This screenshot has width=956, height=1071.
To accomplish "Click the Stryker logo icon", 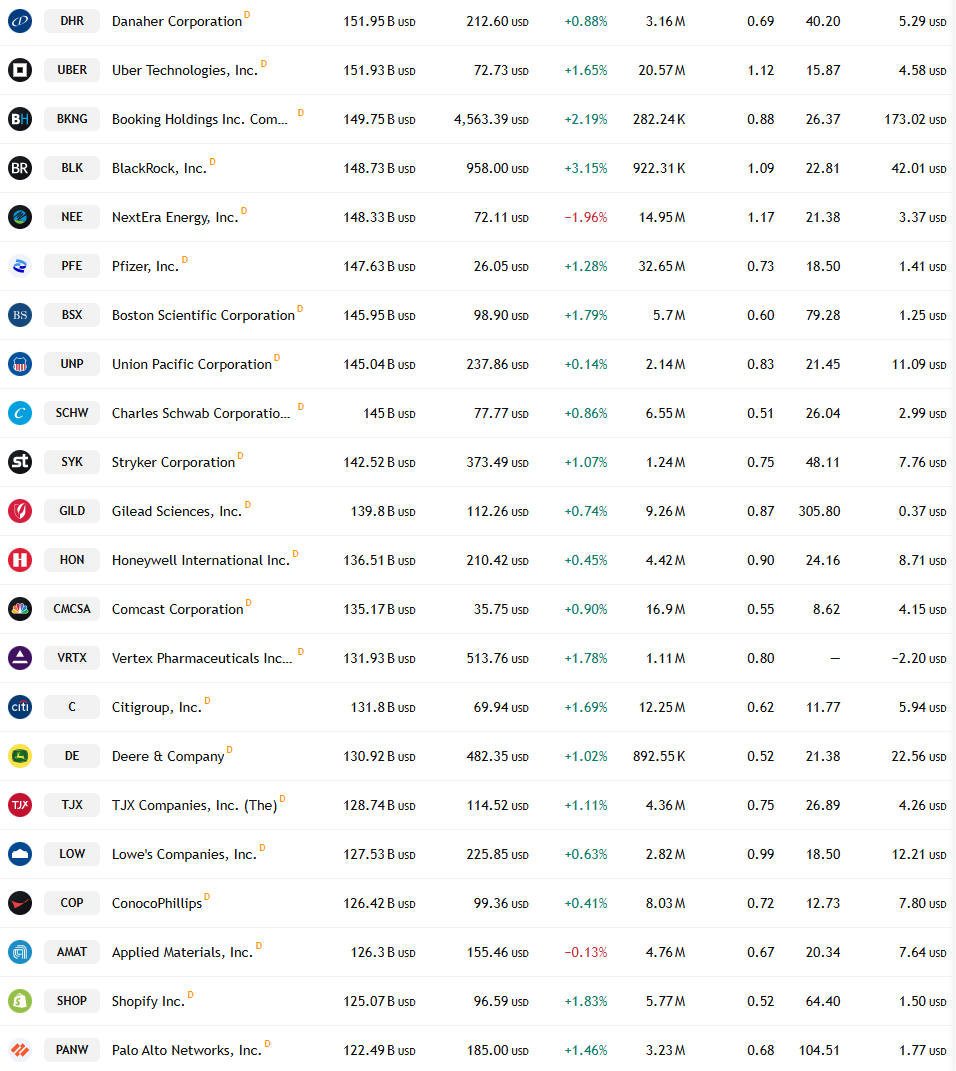I will [20, 462].
